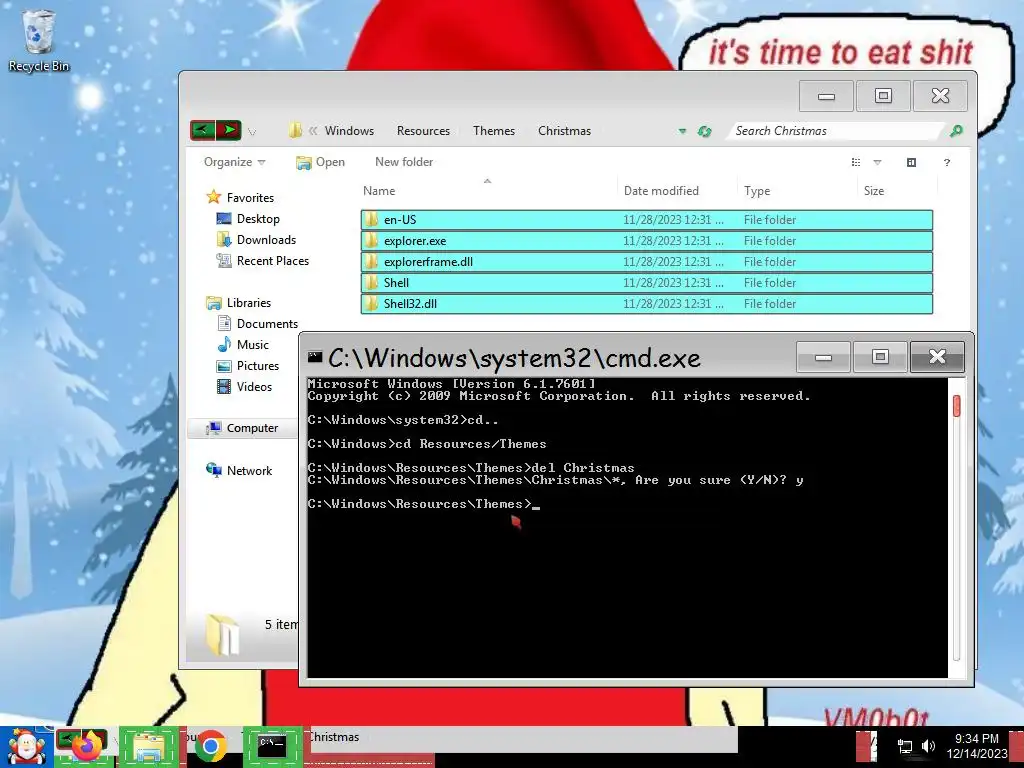
Task: Minimize the cmd.exe window
Action: [x=824, y=357]
